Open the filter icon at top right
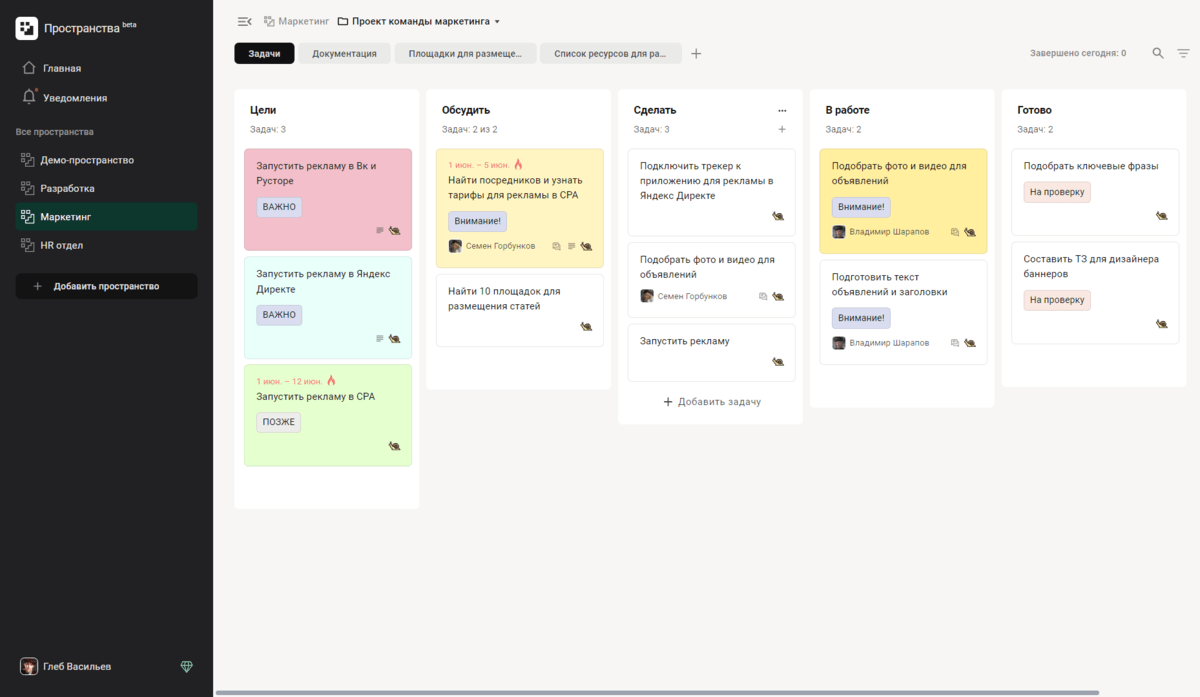This screenshot has height=697, width=1200. coord(1184,53)
